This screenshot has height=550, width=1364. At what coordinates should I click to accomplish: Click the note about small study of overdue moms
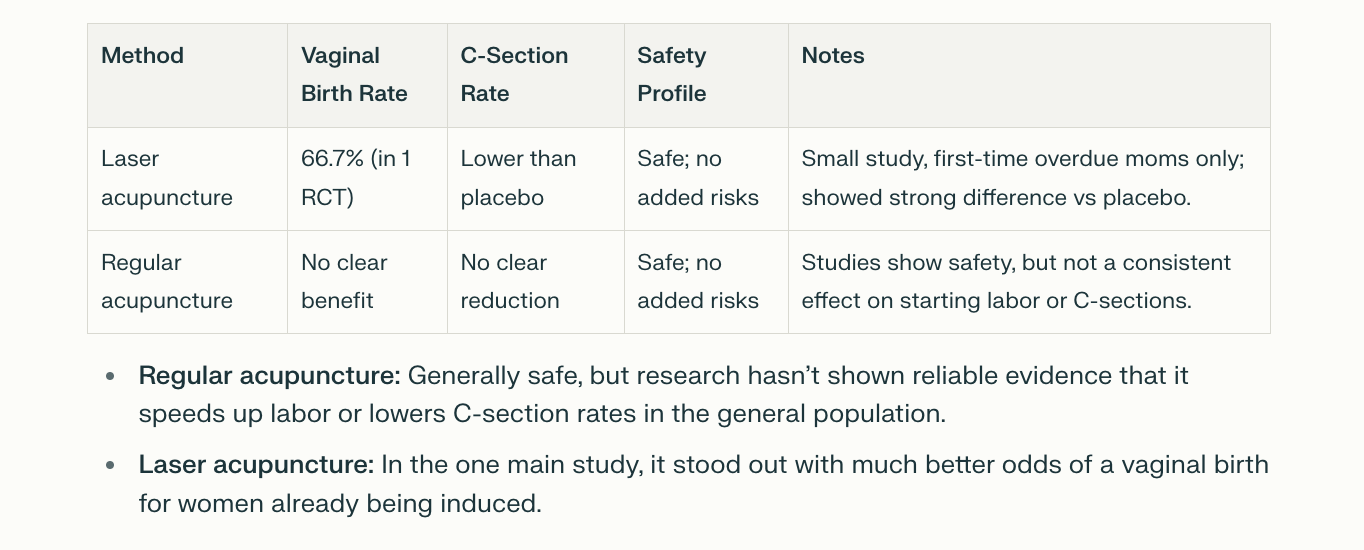1022,178
